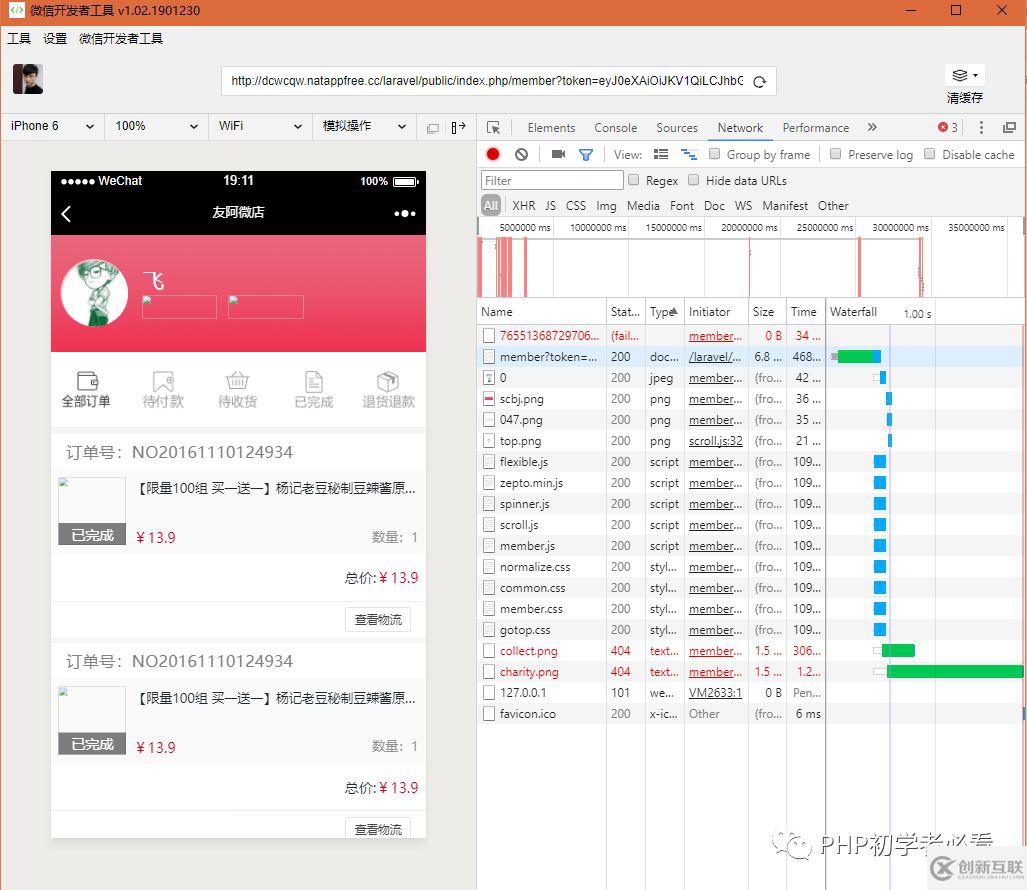Clear the network log icon
This screenshot has width=1027, height=890.
[x=521, y=155]
